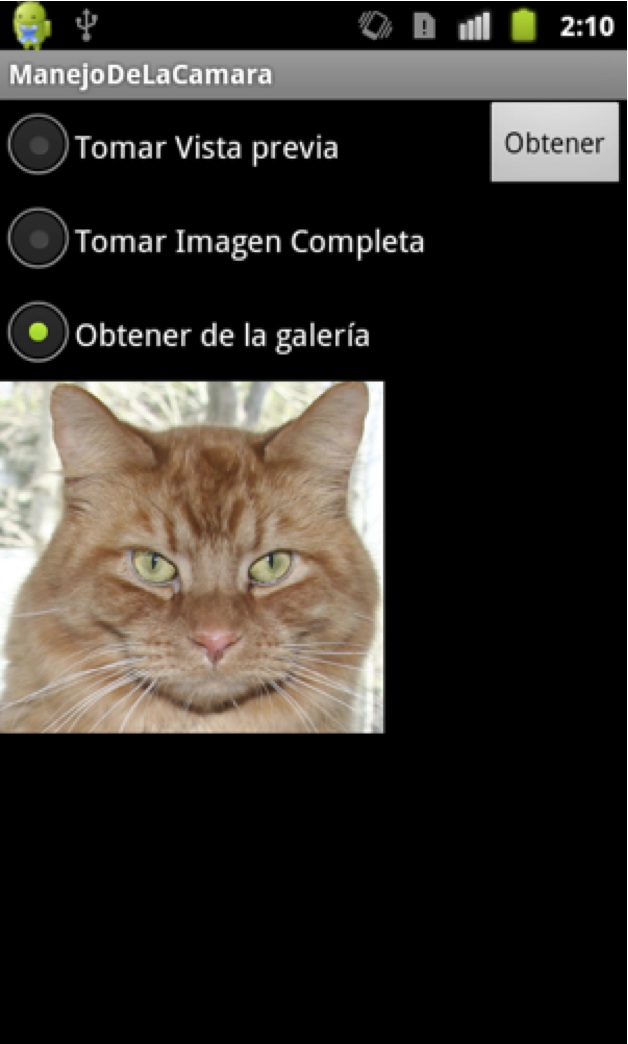628x1044 pixels.
Task: Select the Obtener de la galería radio circle
Action: pos(38,332)
